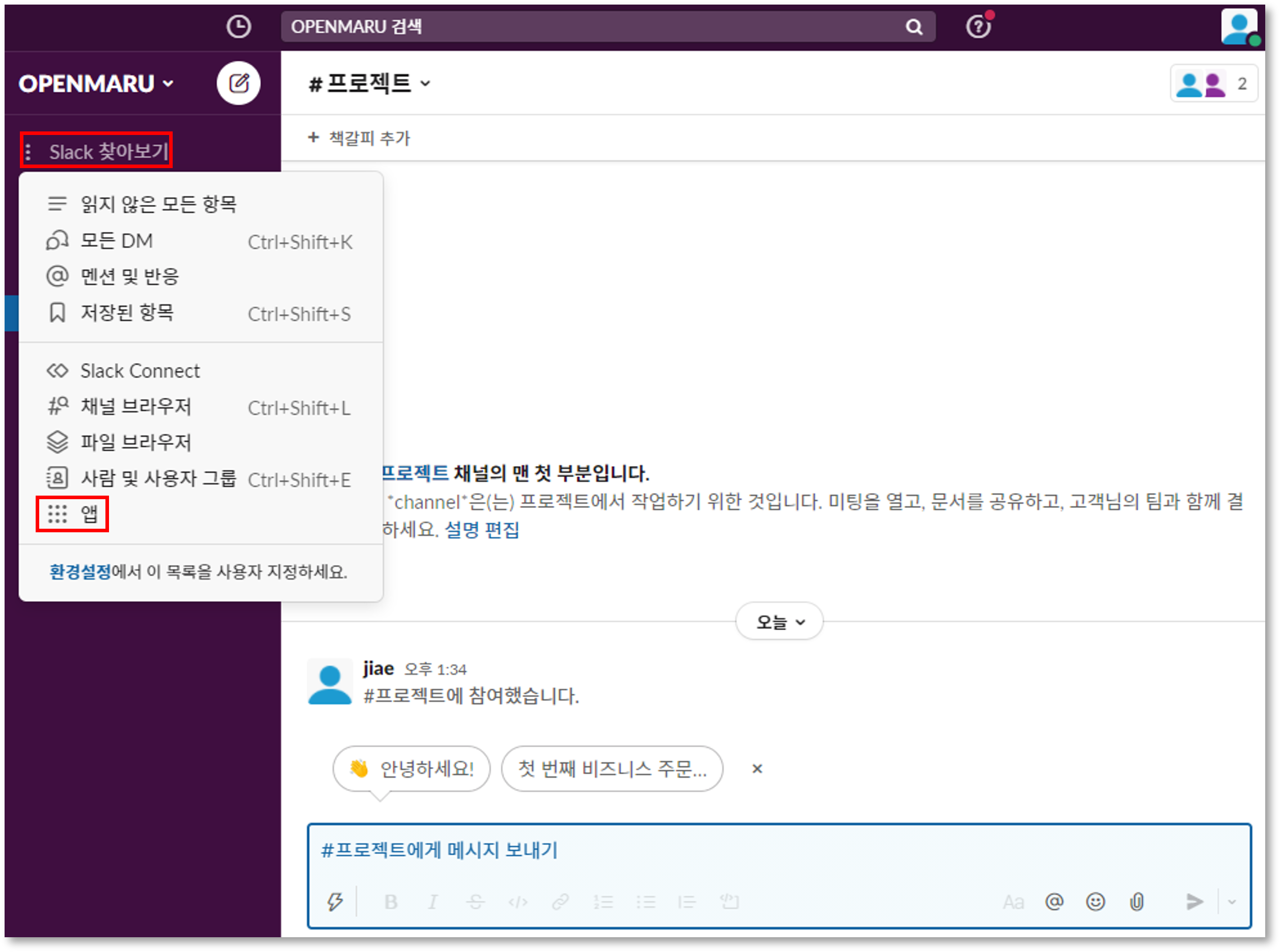Open the emoji picker smiley icon

pos(1095,901)
